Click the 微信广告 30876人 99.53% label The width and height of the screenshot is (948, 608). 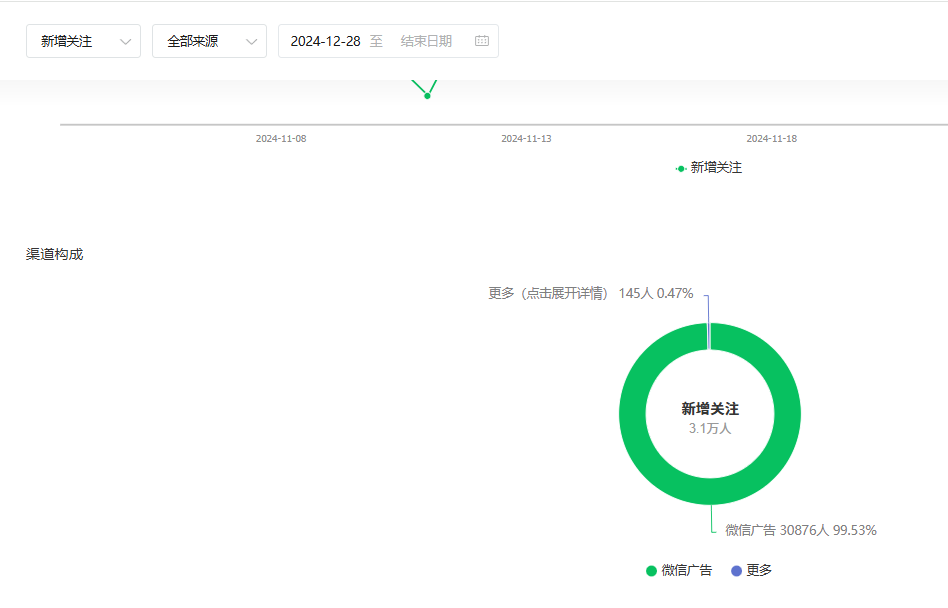800,530
